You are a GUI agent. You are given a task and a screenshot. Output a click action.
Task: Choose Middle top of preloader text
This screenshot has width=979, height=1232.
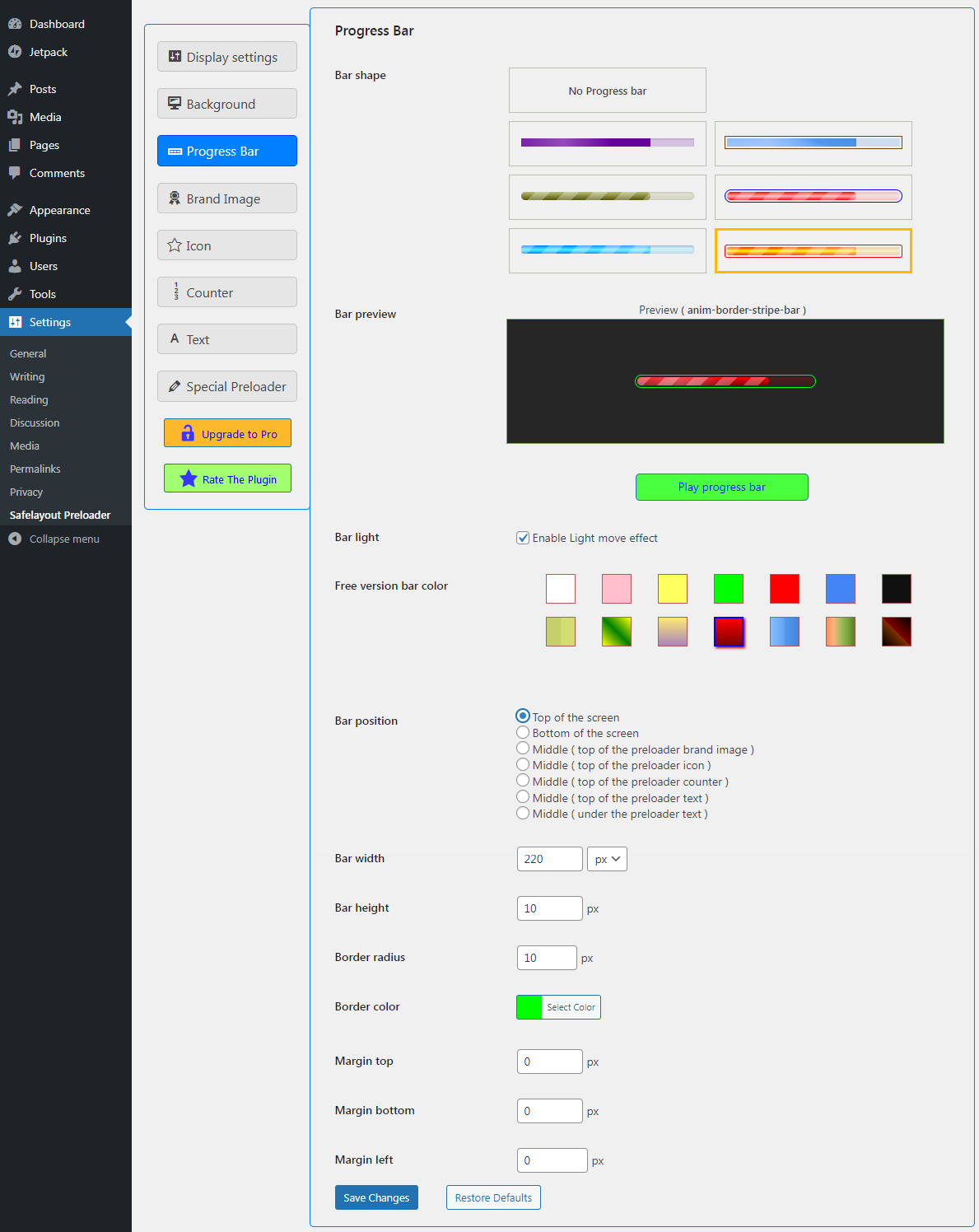(x=523, y=797)
